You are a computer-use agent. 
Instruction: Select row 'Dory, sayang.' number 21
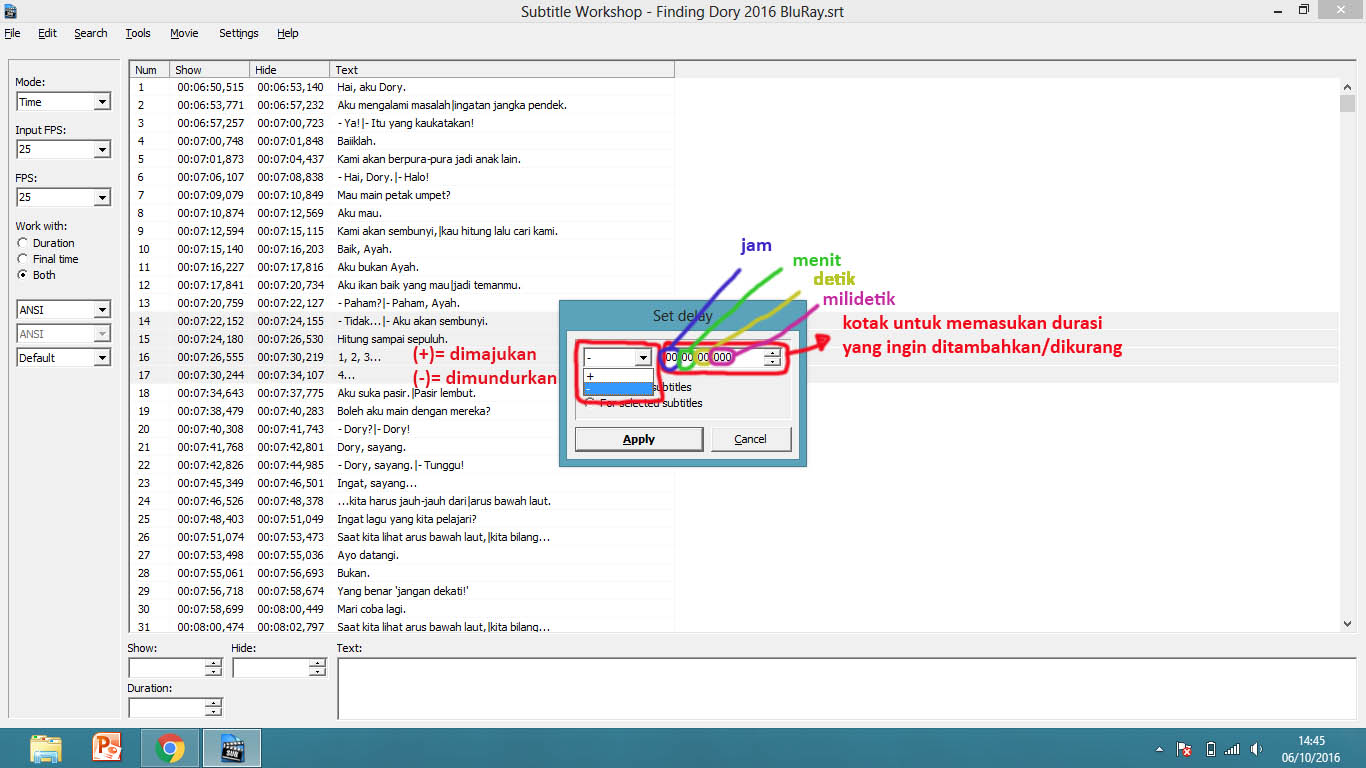coord(402,447)
